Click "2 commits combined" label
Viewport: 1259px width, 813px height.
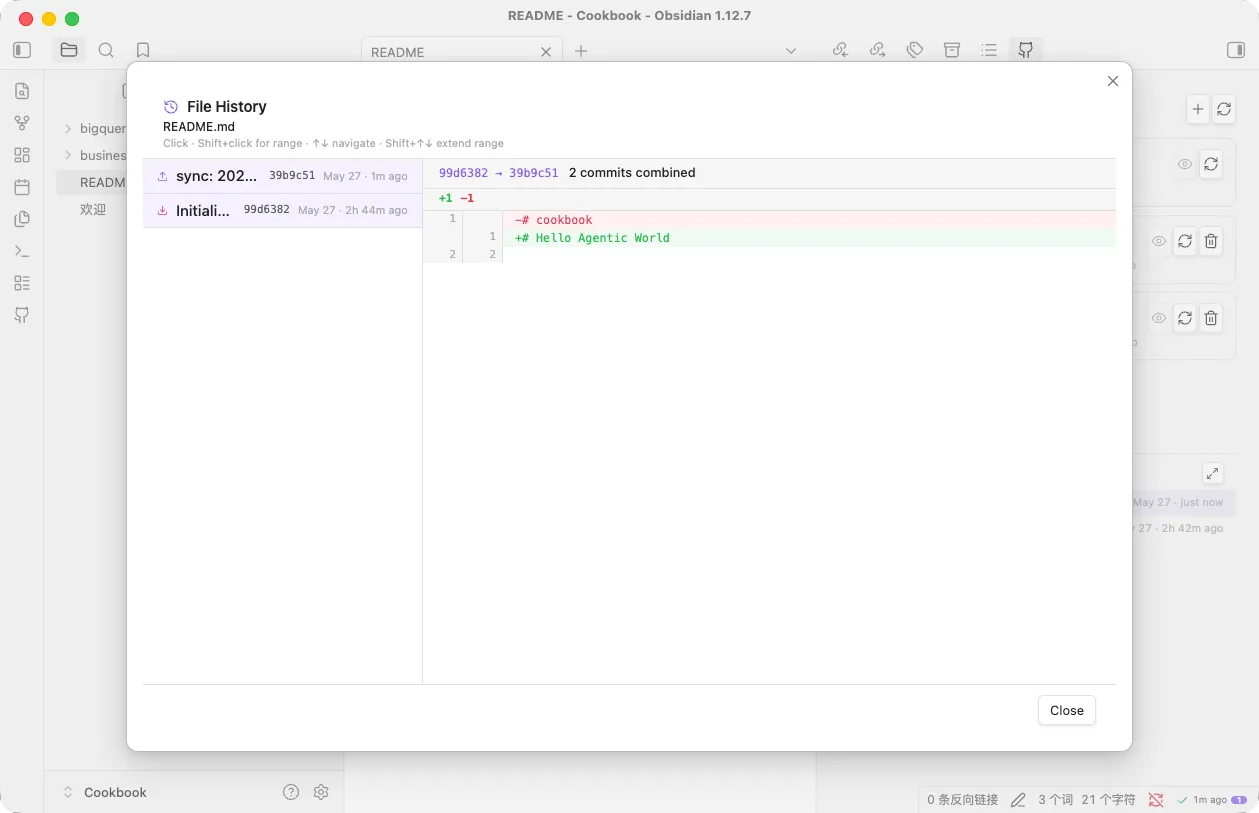632,173
